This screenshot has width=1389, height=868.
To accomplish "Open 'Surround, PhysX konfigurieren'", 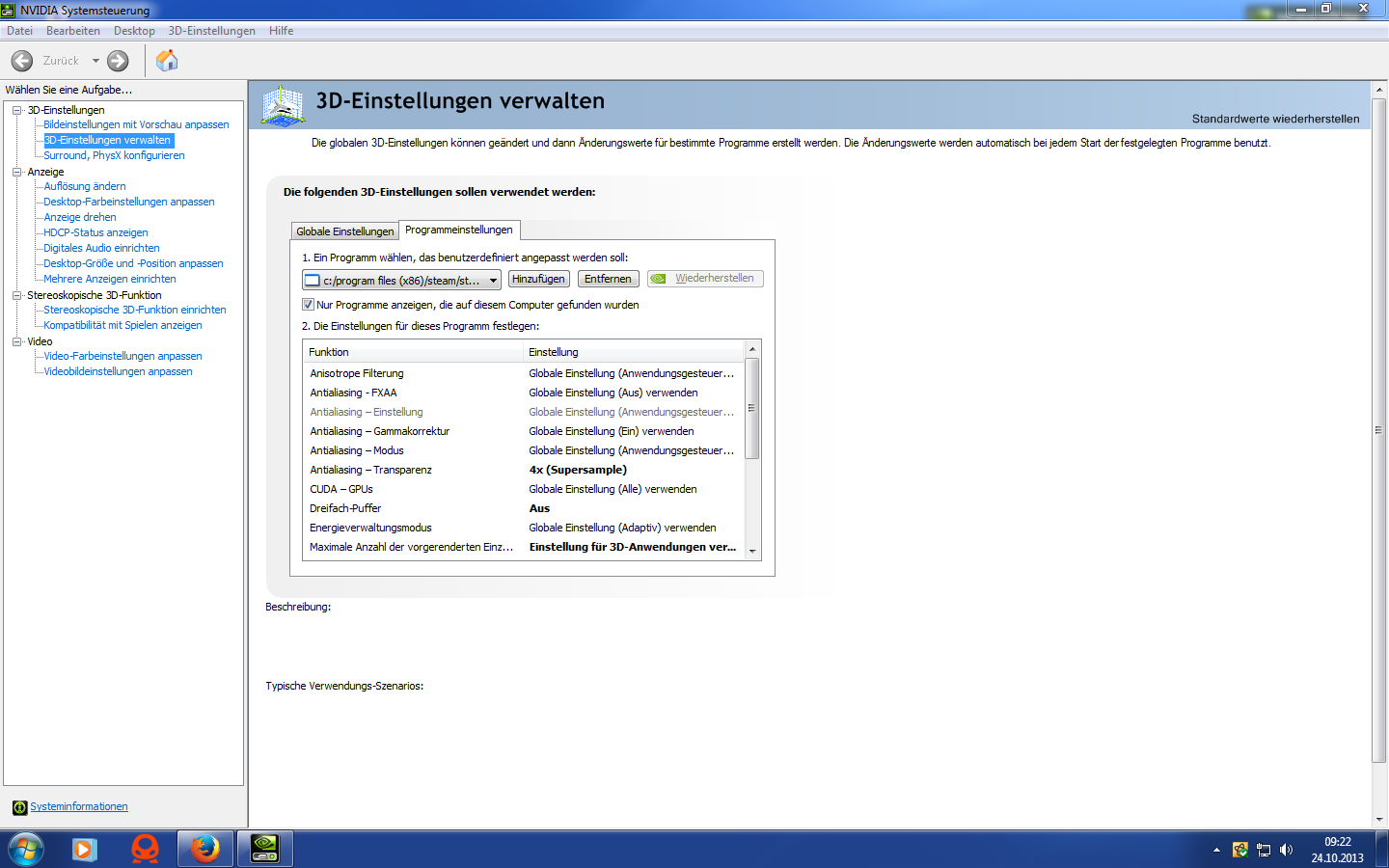I will click(114, 156).
